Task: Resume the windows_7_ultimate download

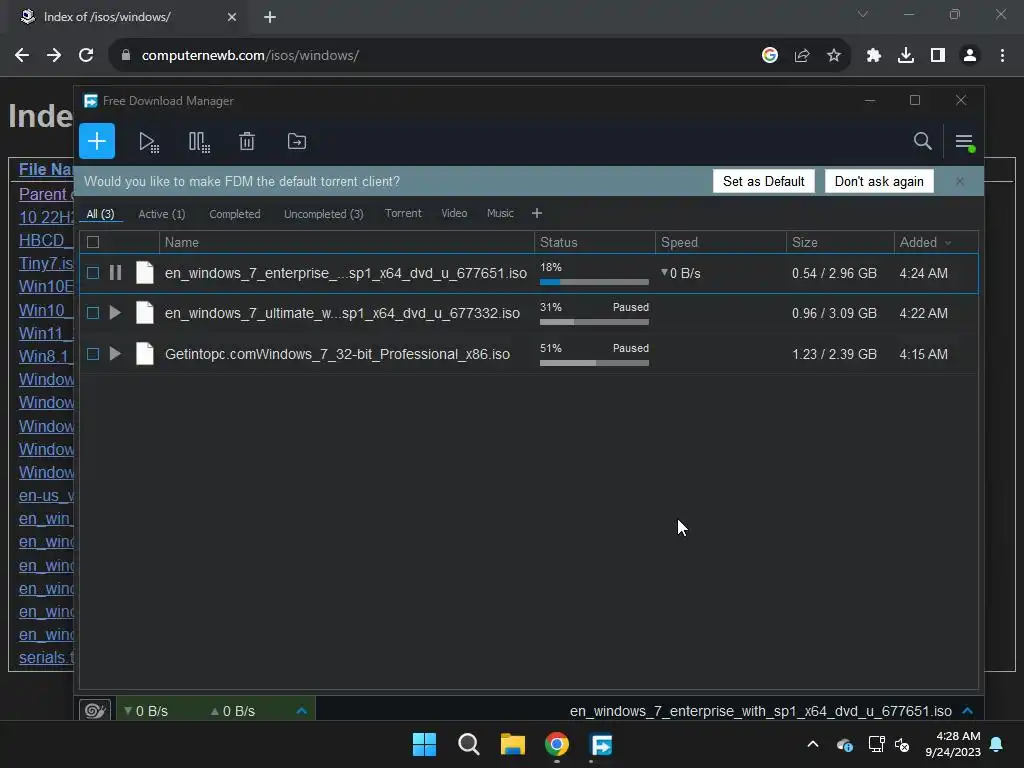Action: 115,313
